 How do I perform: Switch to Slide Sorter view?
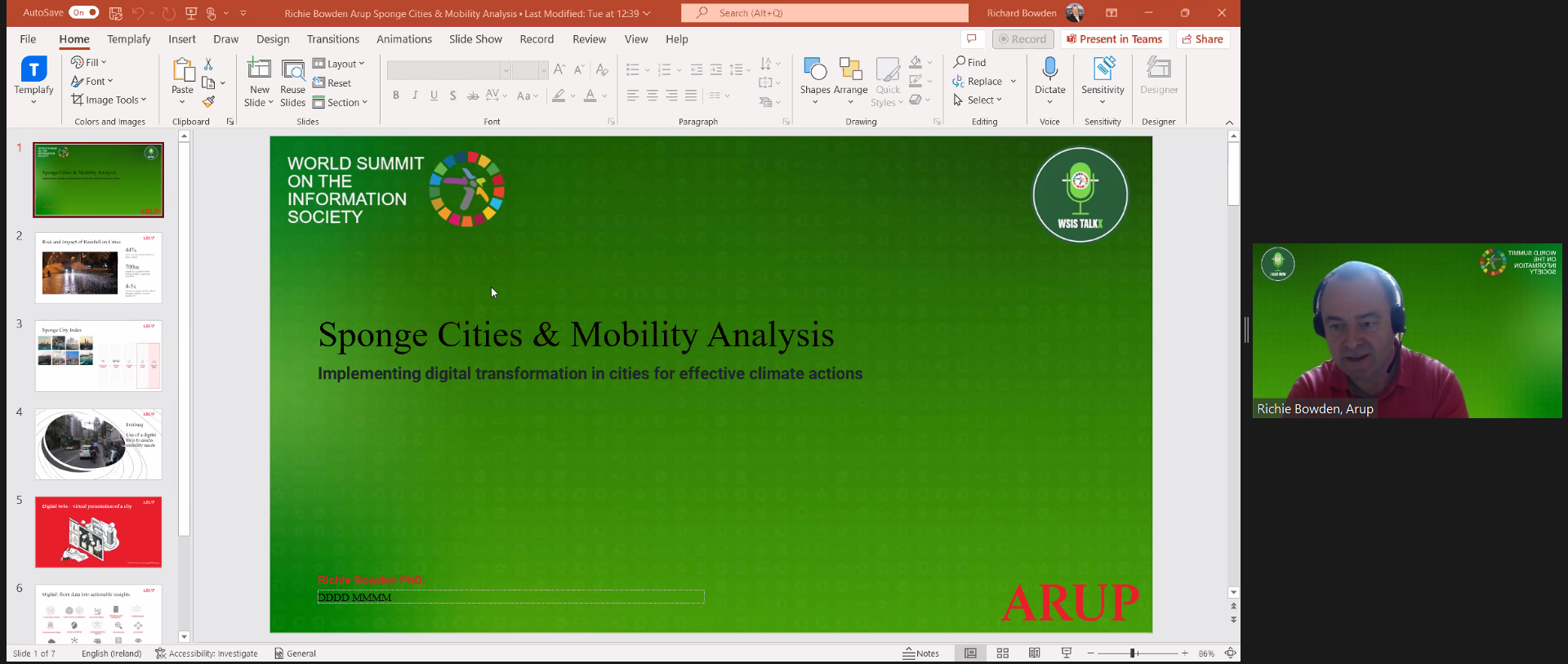[1003, 653]
